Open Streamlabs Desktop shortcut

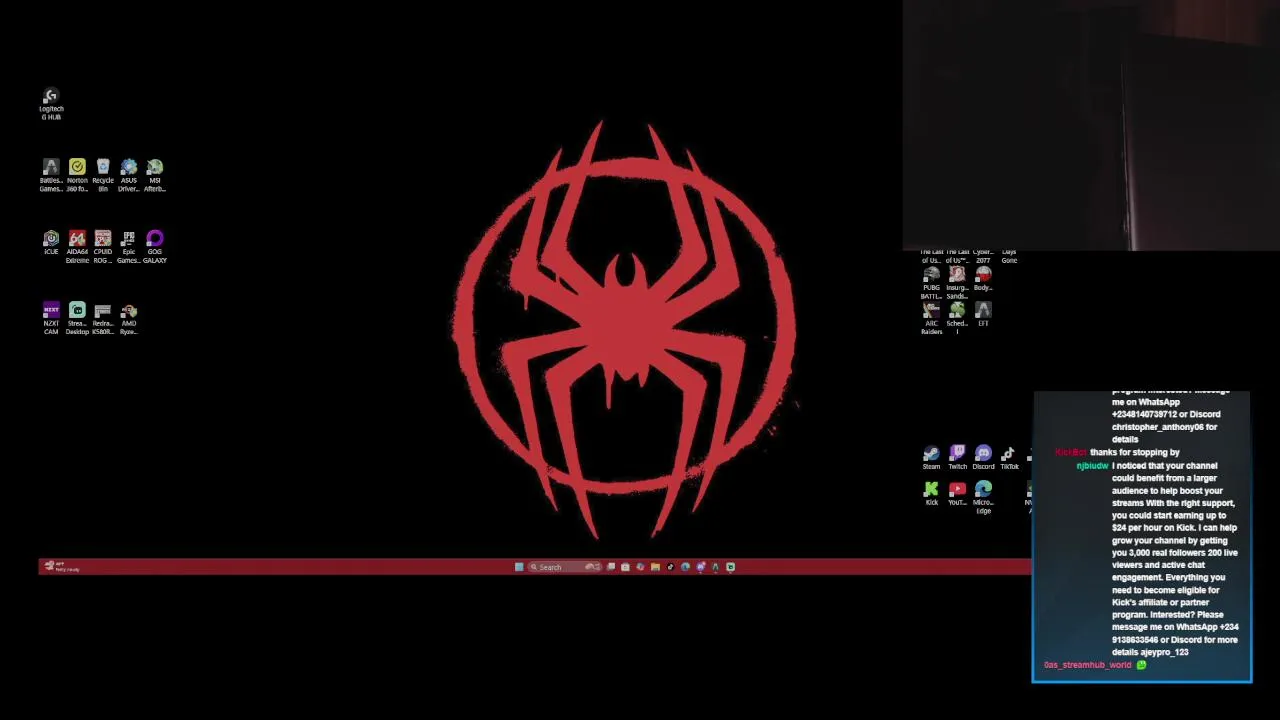77,319
